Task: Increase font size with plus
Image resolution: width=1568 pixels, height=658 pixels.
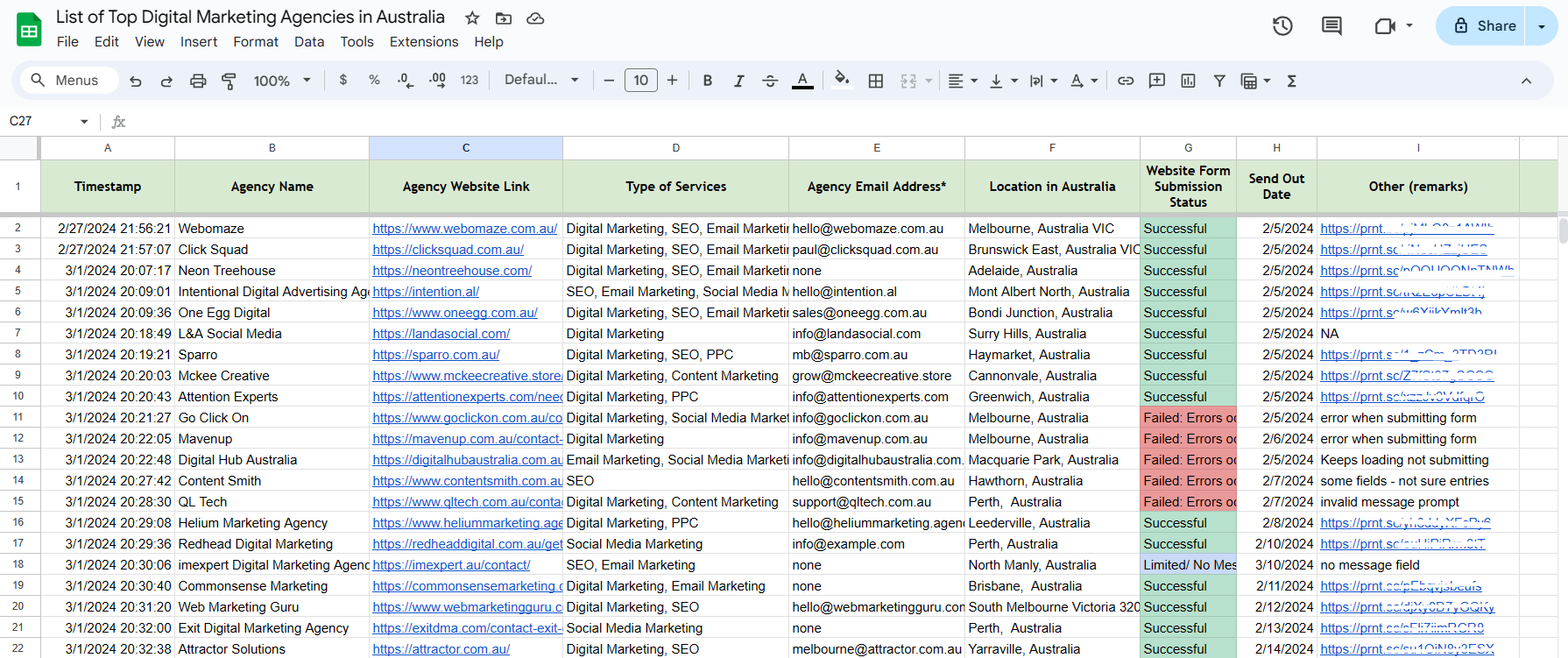Action: point(672,81)
